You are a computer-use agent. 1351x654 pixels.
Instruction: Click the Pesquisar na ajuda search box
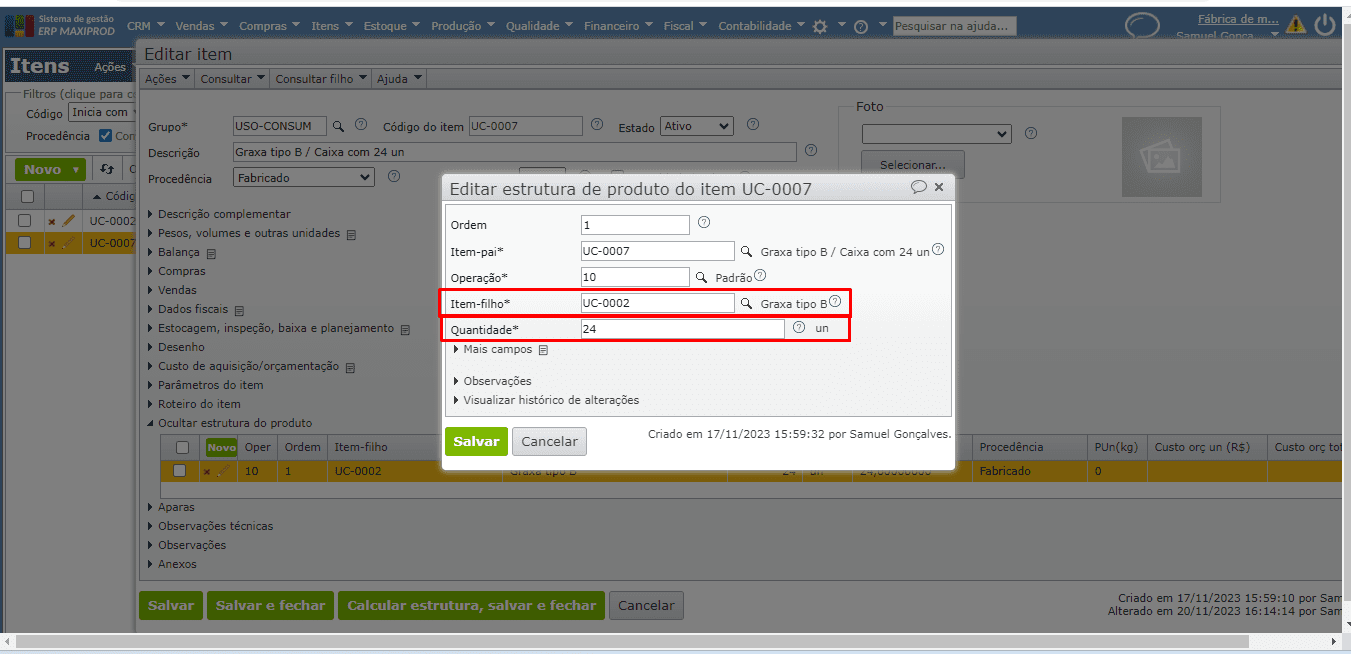coord(954,26)
